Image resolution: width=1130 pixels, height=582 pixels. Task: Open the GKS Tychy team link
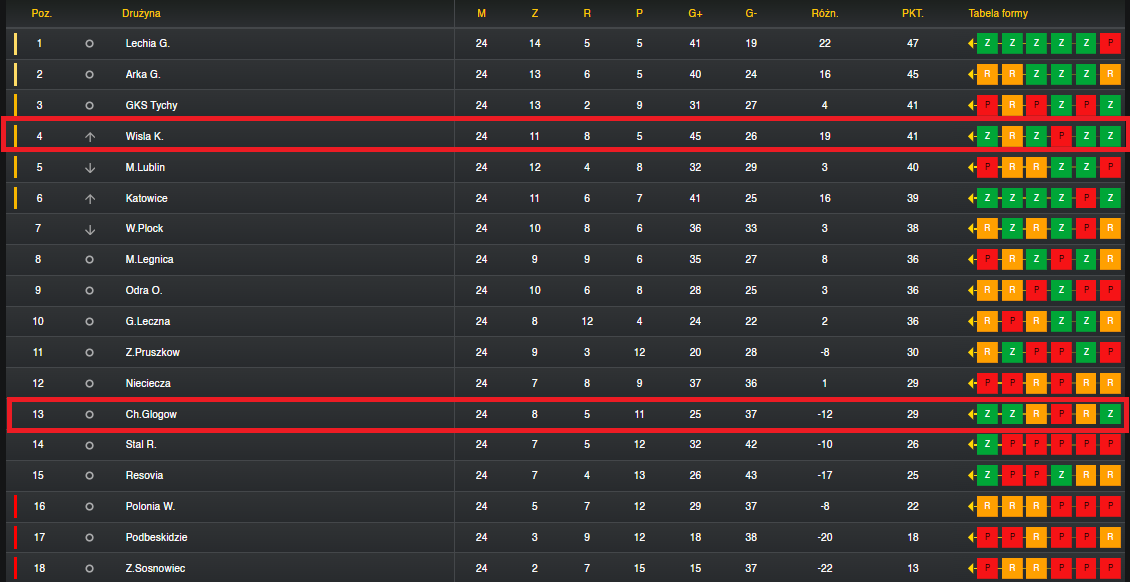[151, 105]
